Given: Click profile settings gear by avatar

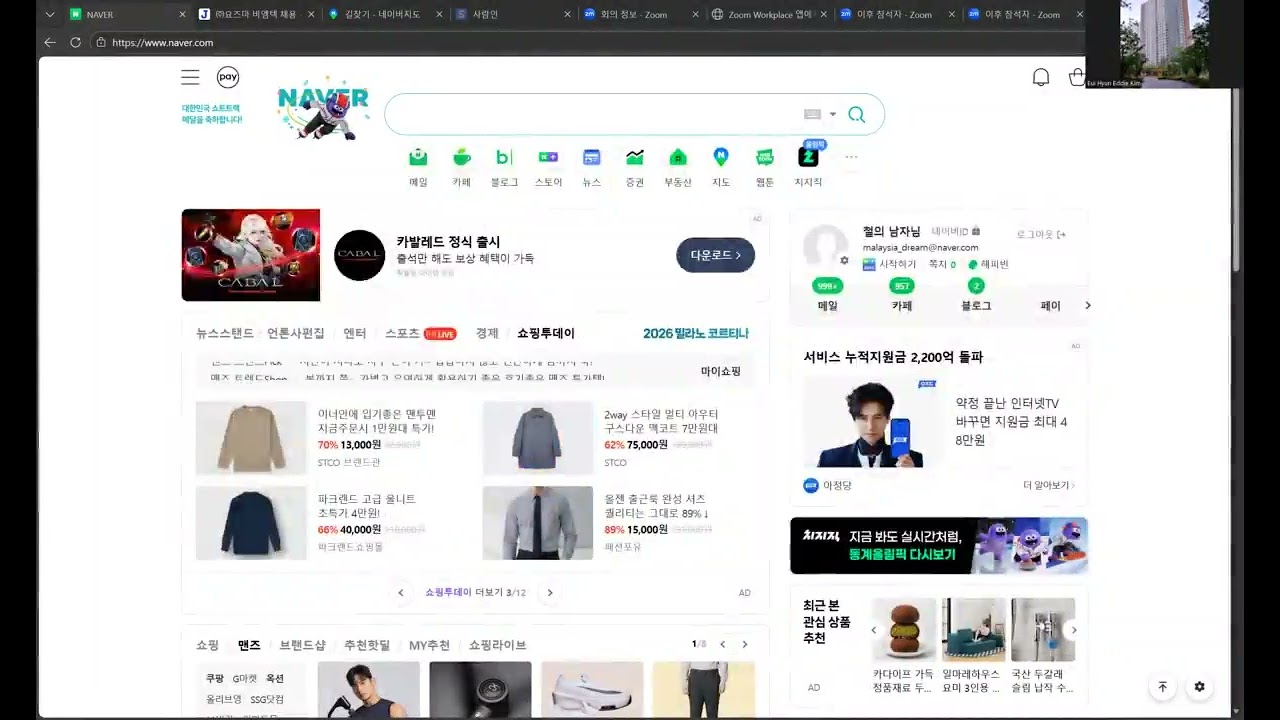Looking at the screenshot, I should click(x=844, y=260).
